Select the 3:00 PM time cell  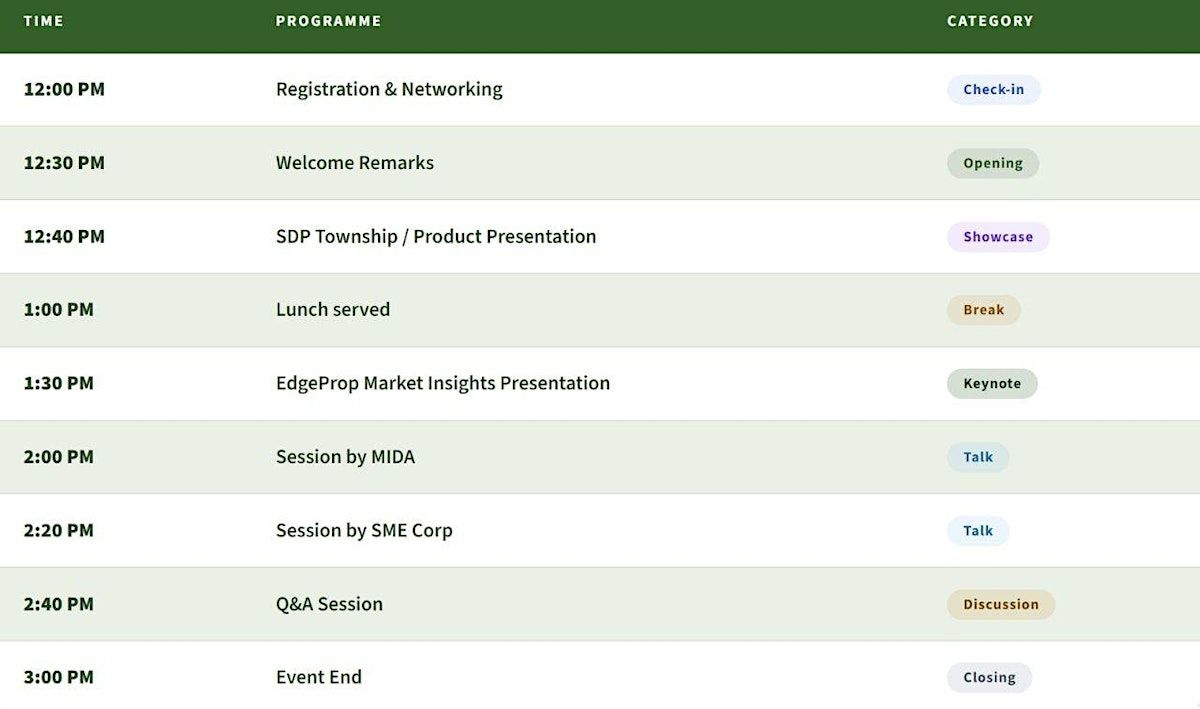[59, 677]
